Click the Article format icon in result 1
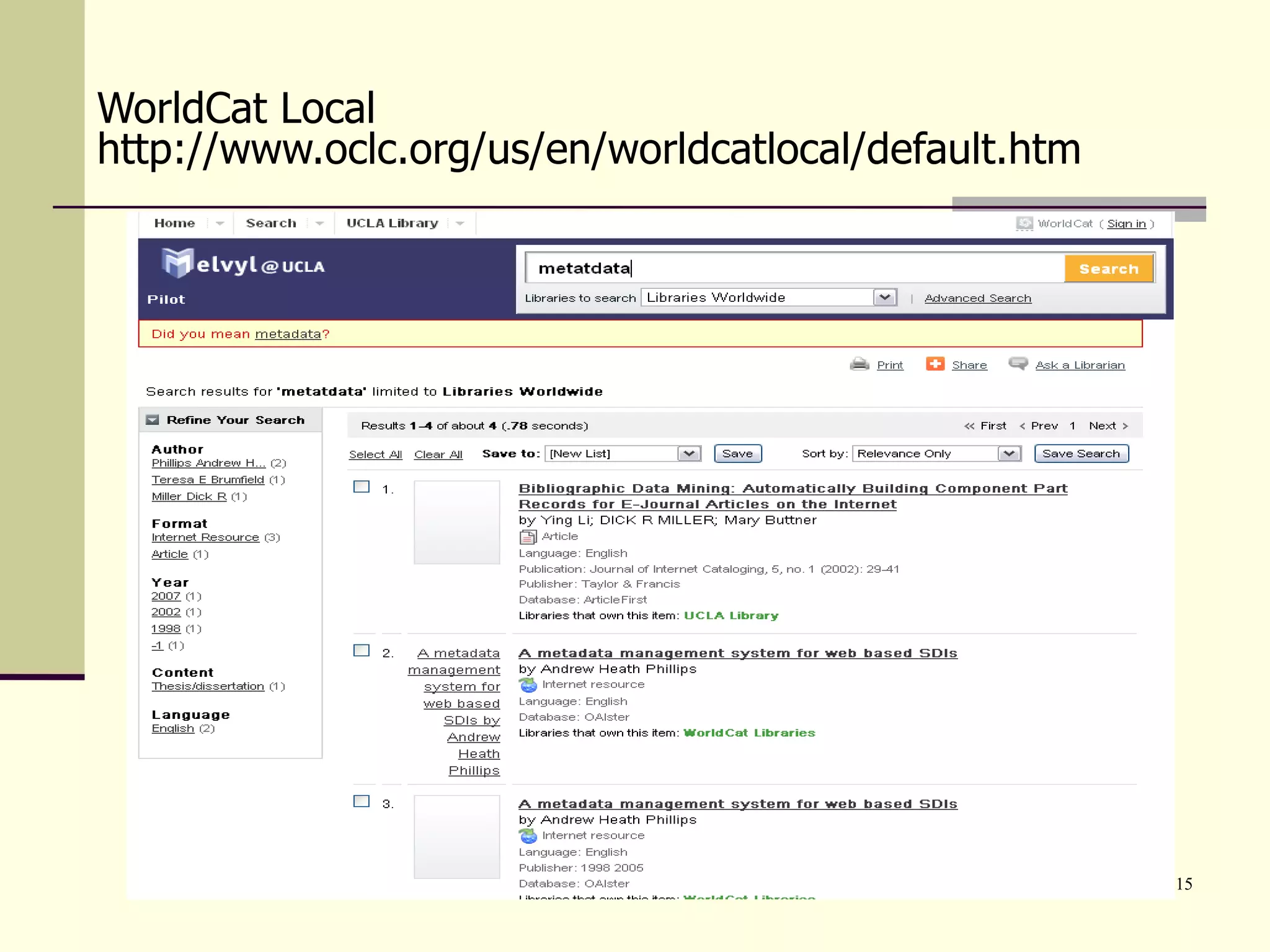The image size is (1270, 952). [528, 537]
